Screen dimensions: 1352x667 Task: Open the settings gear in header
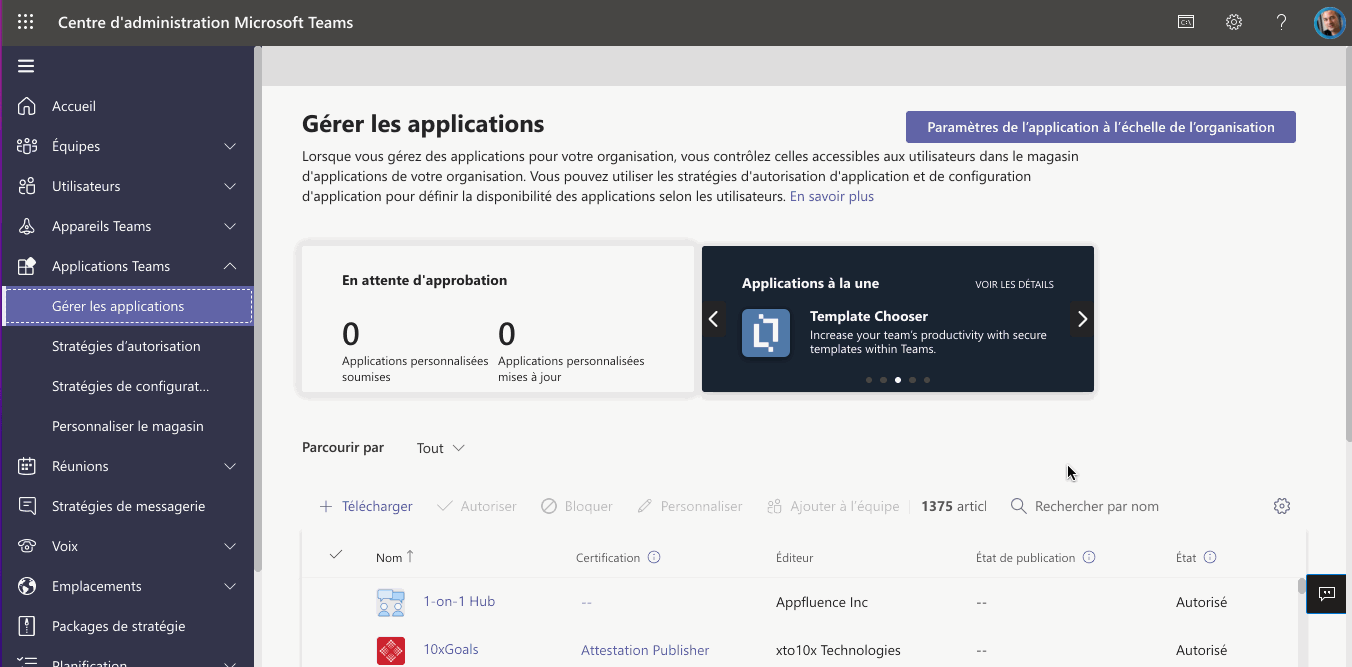click(x=1234, y=22)
